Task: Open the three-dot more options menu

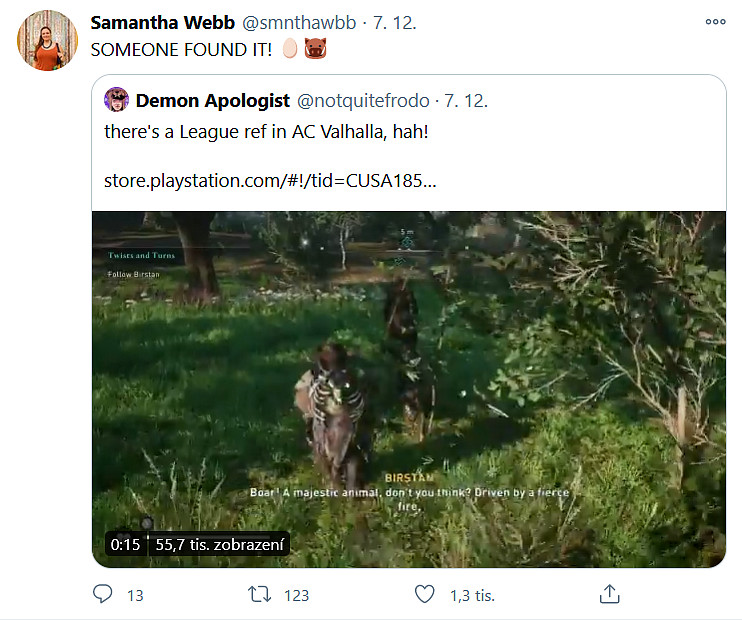Action: tap(715, 21)
